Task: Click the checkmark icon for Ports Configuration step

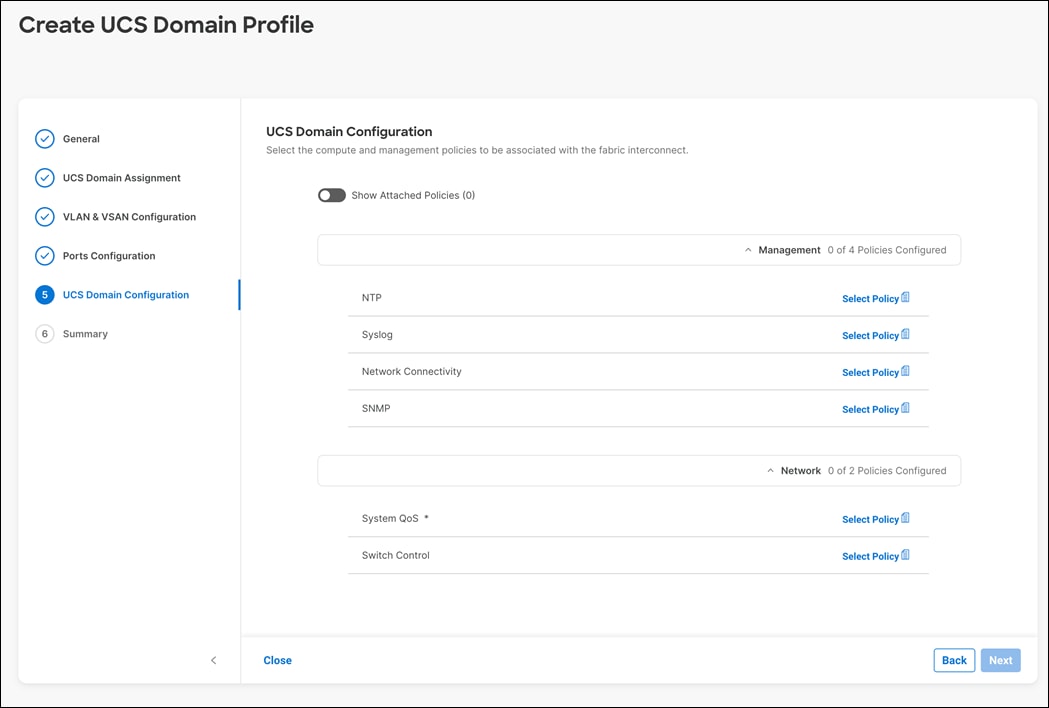Action: [x=44, y=255]
